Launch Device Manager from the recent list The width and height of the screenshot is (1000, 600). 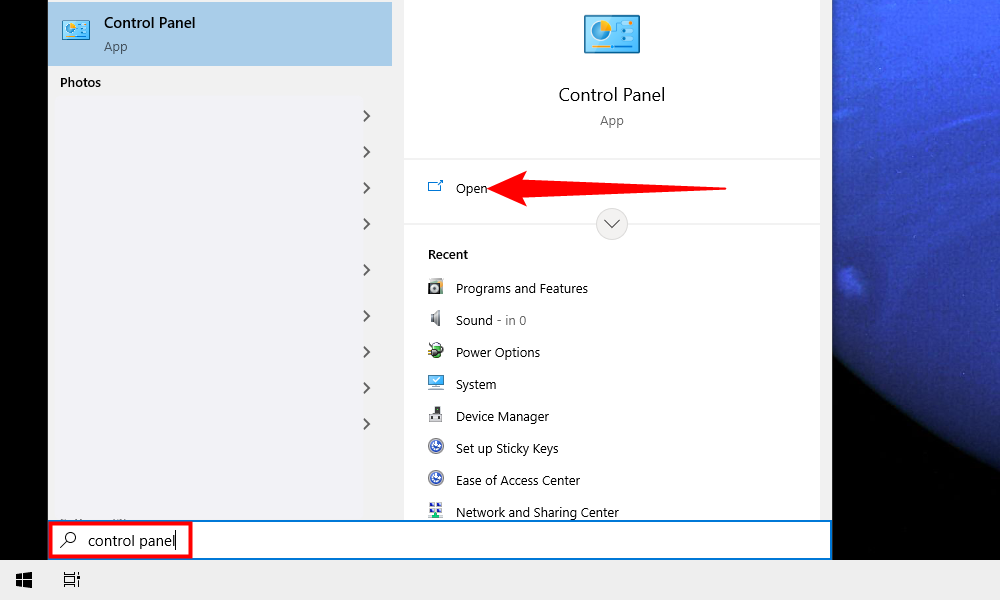tap(502, 416)
